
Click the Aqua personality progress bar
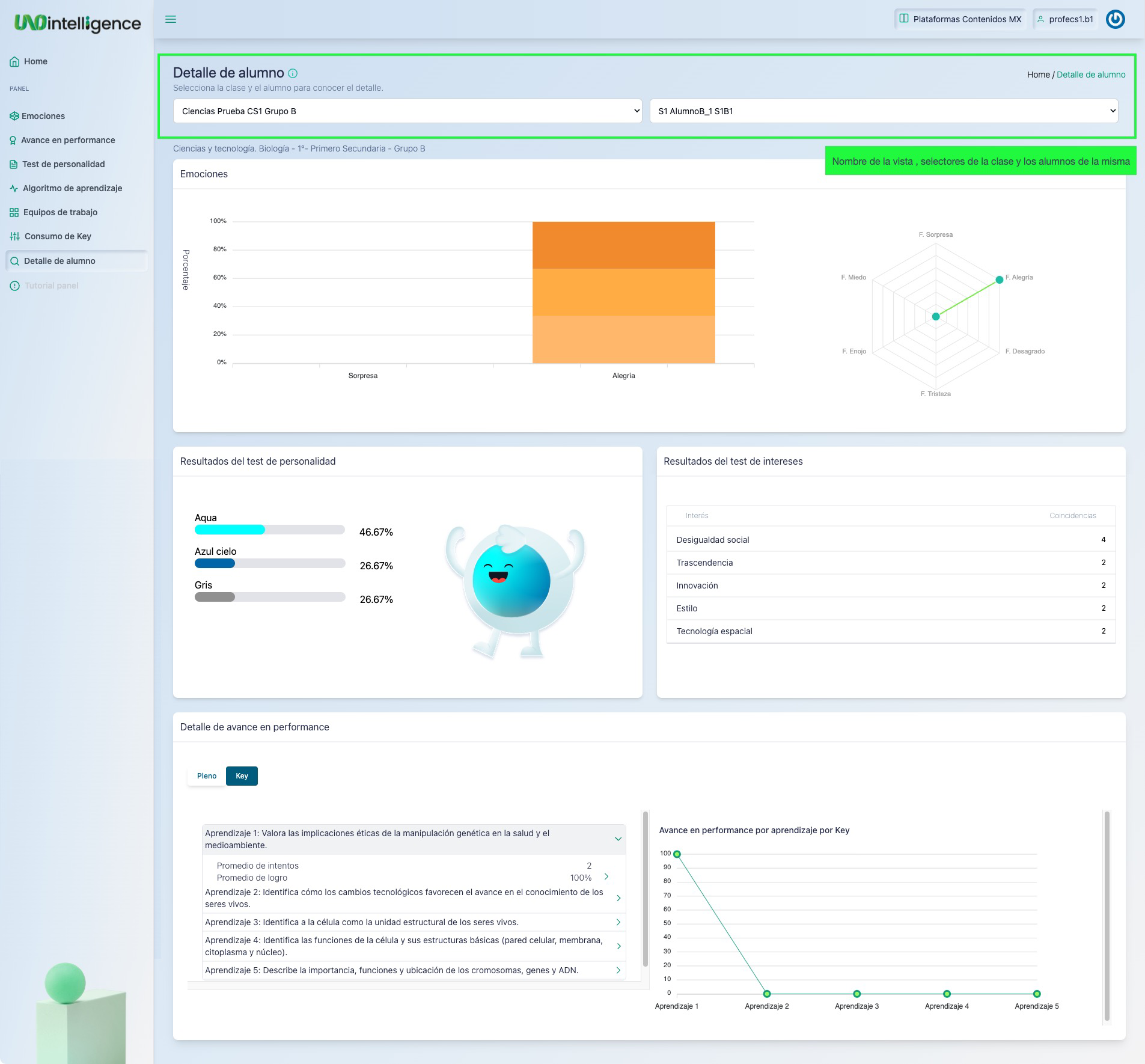[269, 530]
